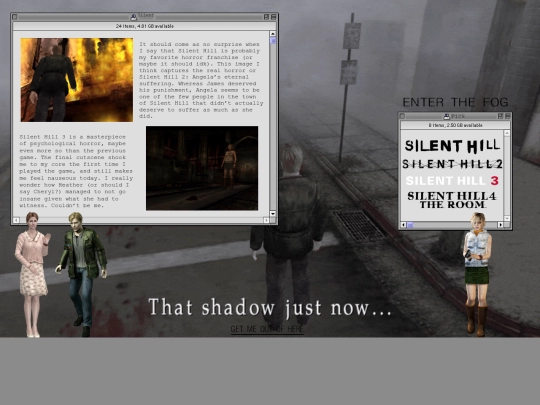Screen dimensions: 540x405
Task: Click the scroll down arrow in Silent window
Action: click(x=273, y=214)
